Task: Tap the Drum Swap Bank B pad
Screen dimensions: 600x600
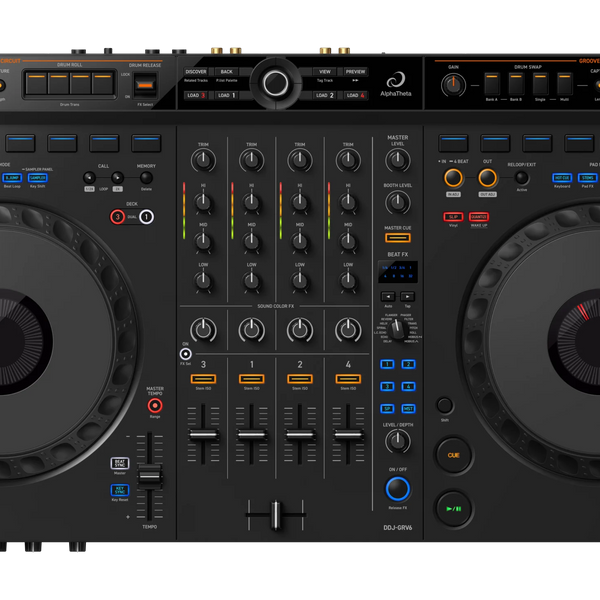Action: click(x=516, y=84)
